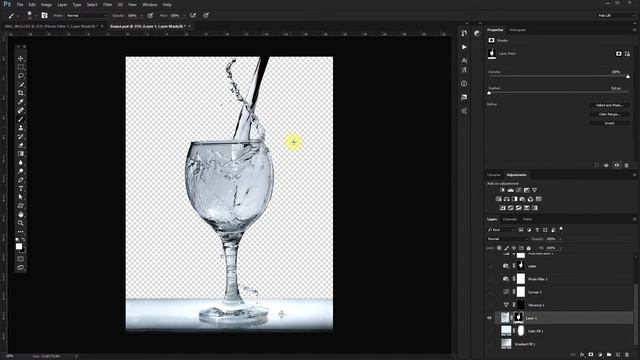
Task: Open the layer blend mode dropdown
Action: (x=507, y=239)
